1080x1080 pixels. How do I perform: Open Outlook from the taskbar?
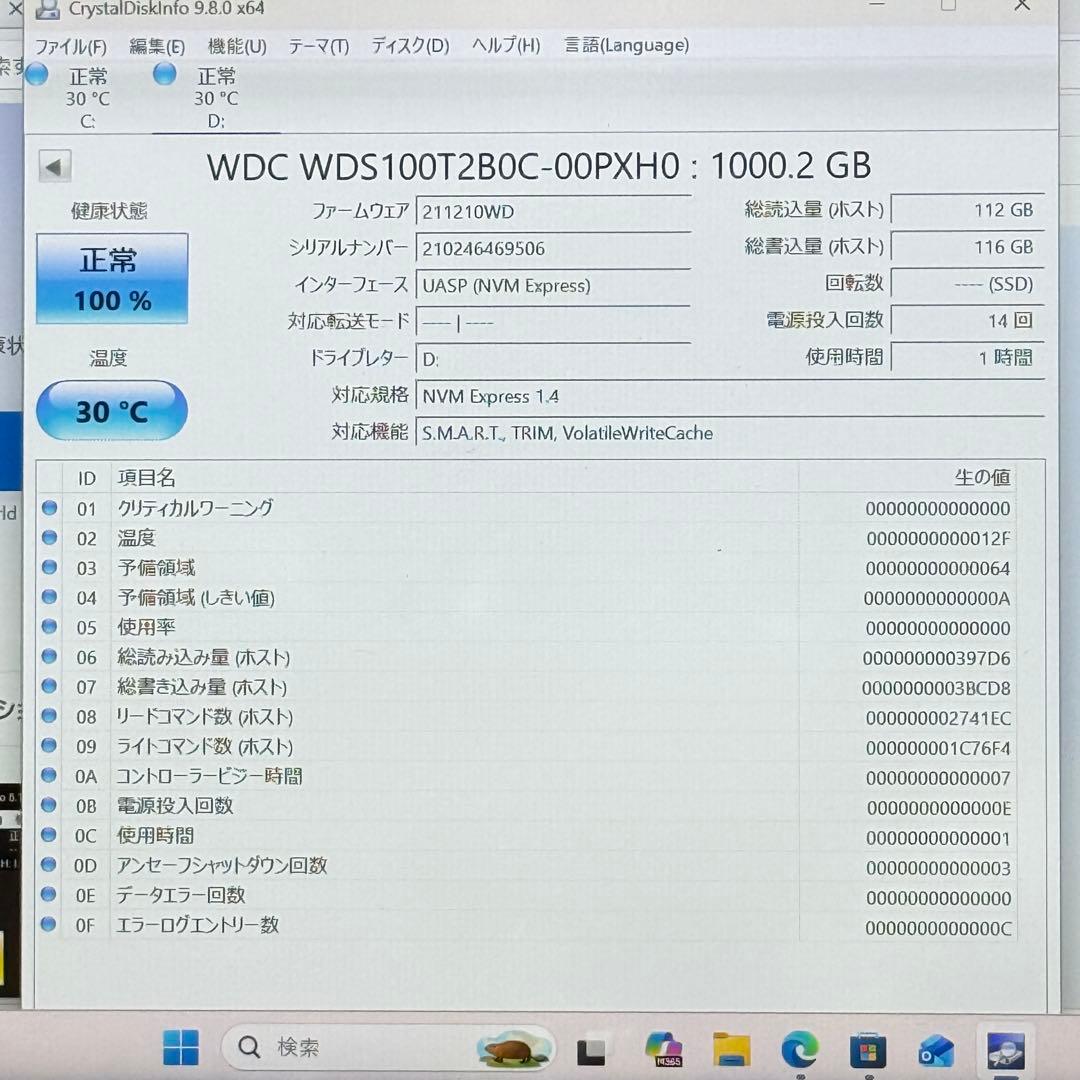coord(936,1050)
